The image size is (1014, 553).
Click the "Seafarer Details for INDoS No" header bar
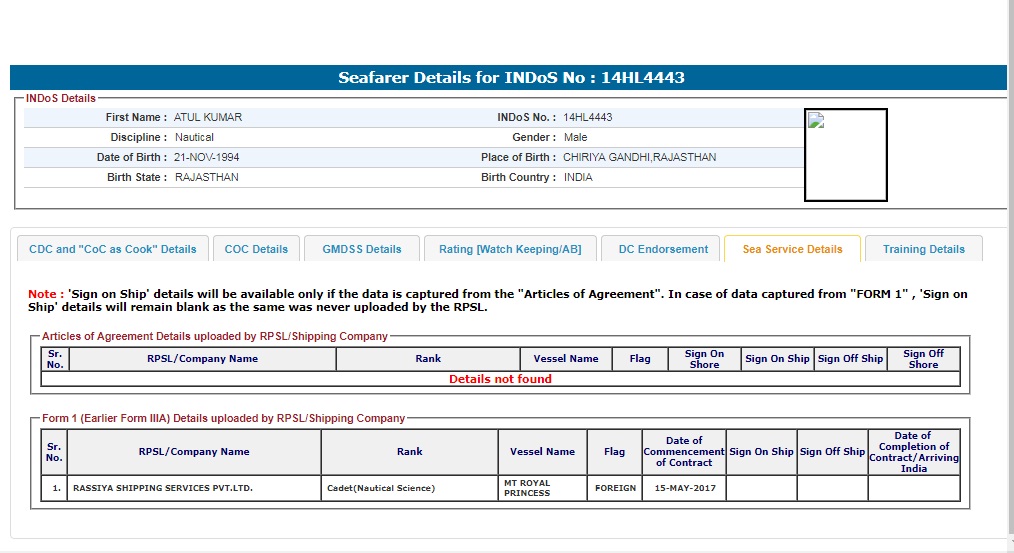[508, 78]
